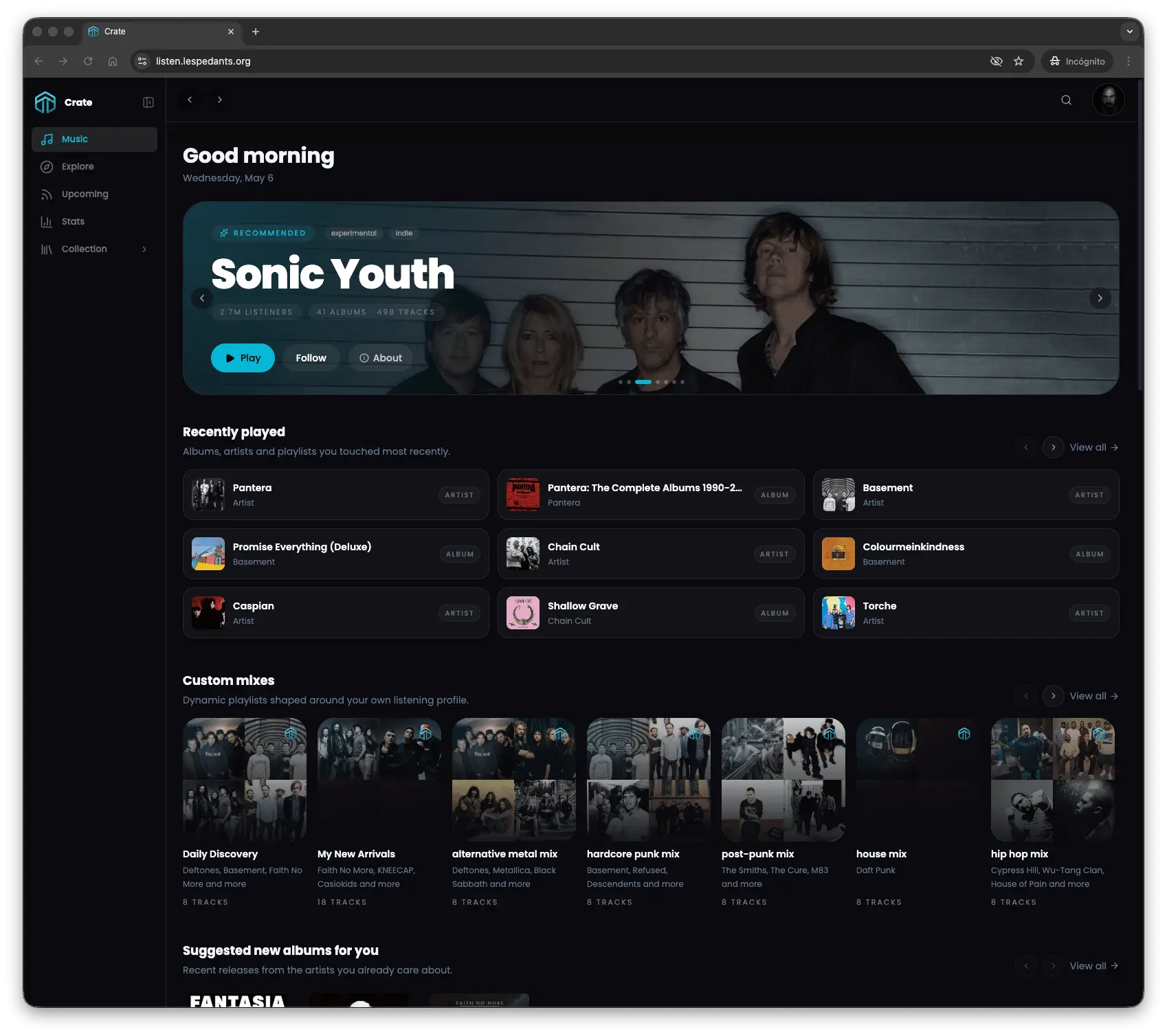
Task: Go forward with app history arrow
Action: coord(220,100)
